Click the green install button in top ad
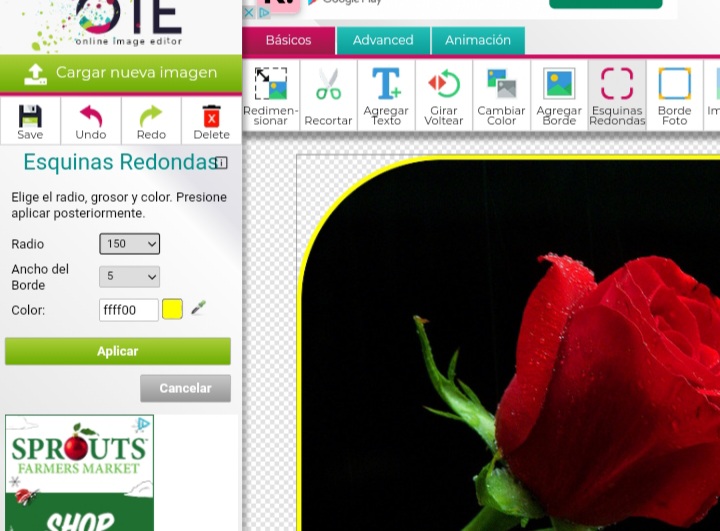Screen dimensions: 720x531 coord(606,3)
